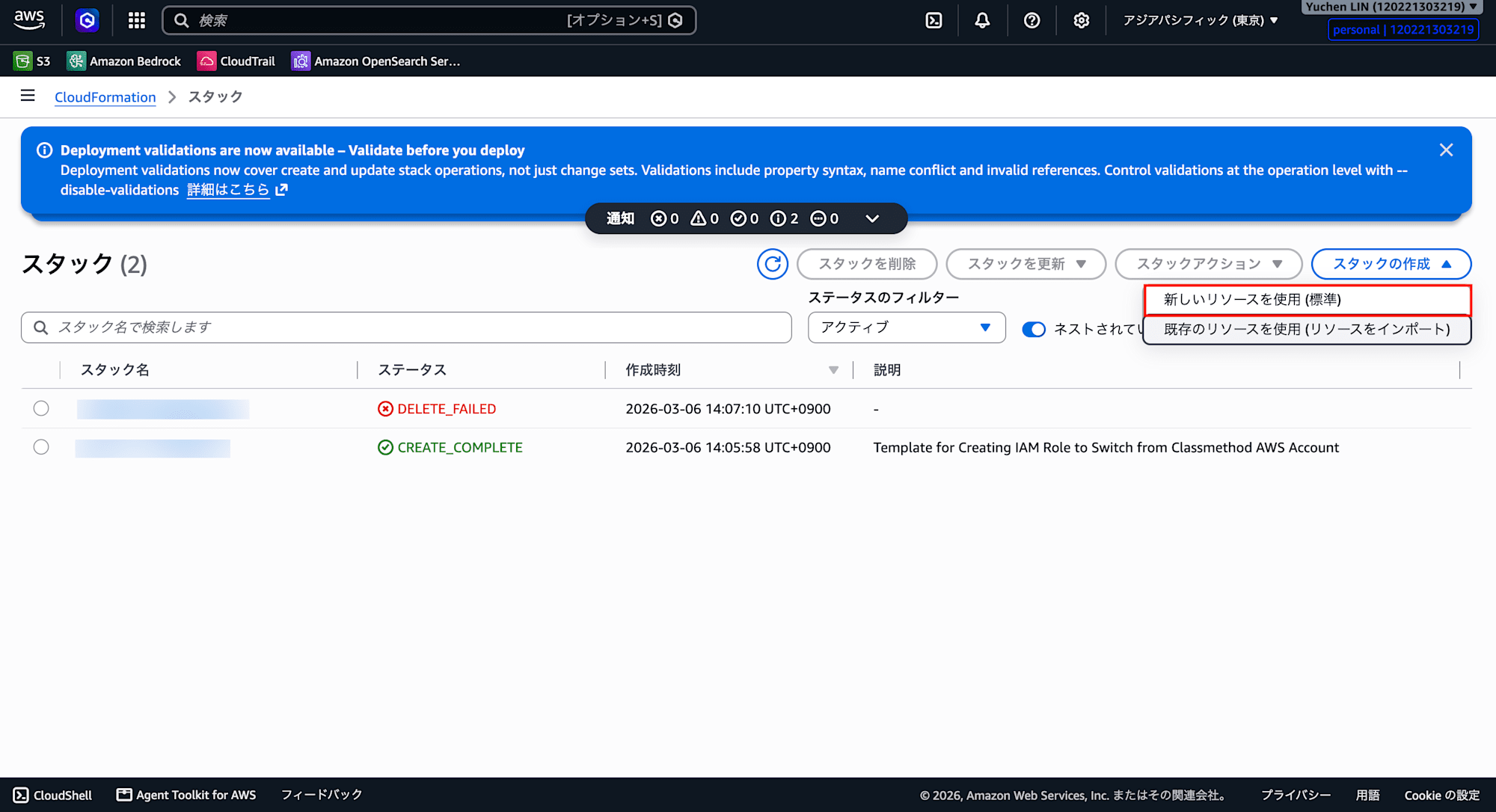Click the warning count in notifications bar
Image resolution: width=1496 pixels, height=812 pixels.
705,218
